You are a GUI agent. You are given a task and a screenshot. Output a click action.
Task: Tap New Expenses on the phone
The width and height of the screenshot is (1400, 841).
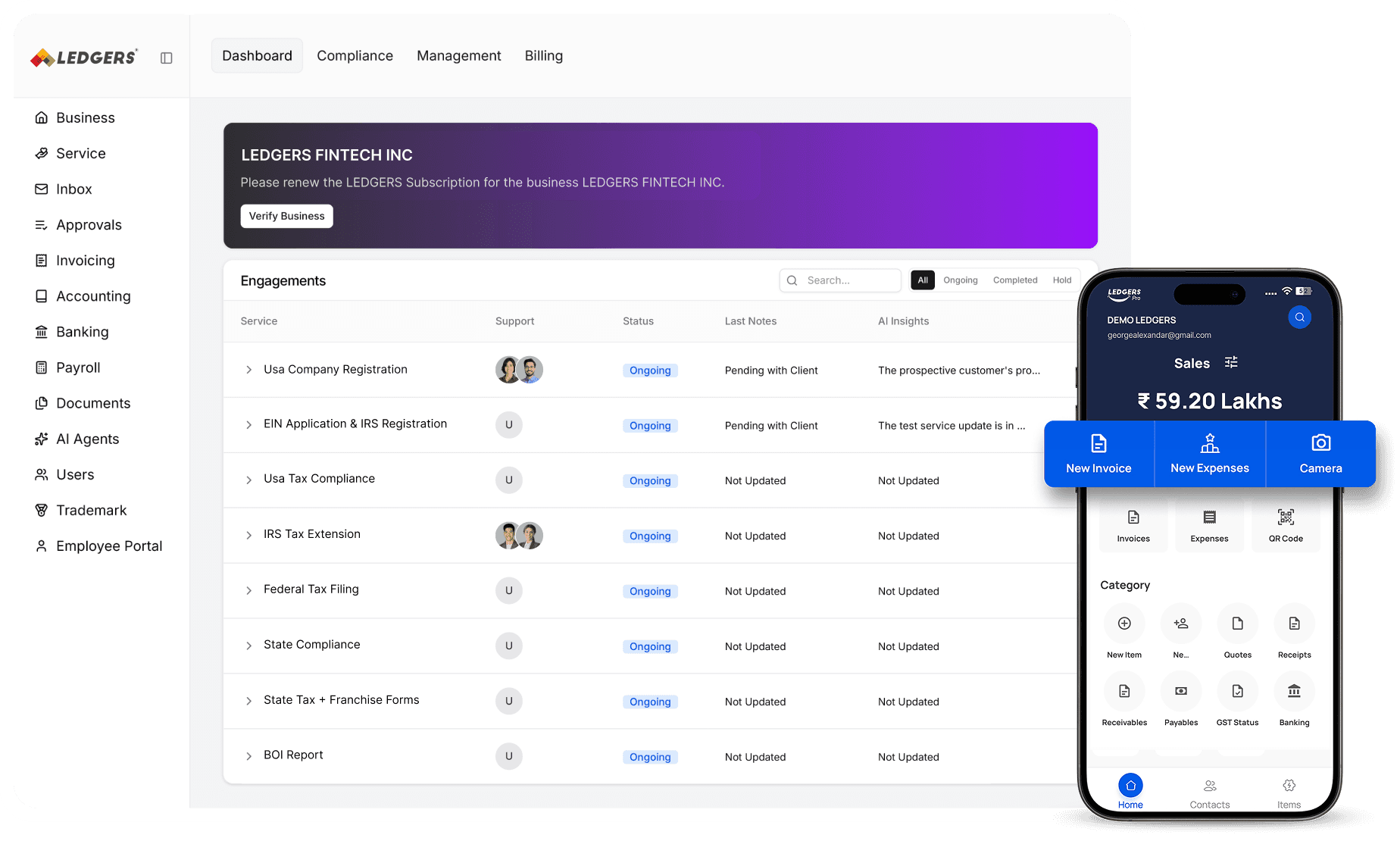click(1210, 453)
